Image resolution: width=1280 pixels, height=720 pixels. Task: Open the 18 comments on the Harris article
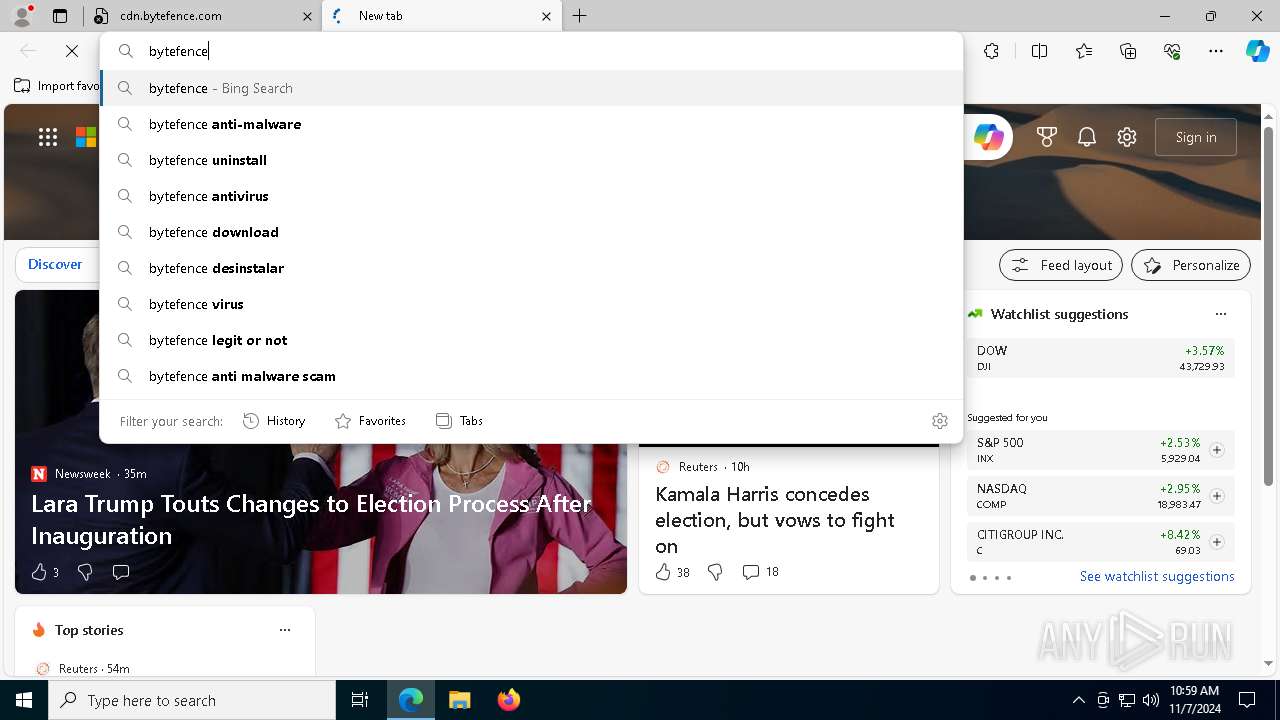760,572
